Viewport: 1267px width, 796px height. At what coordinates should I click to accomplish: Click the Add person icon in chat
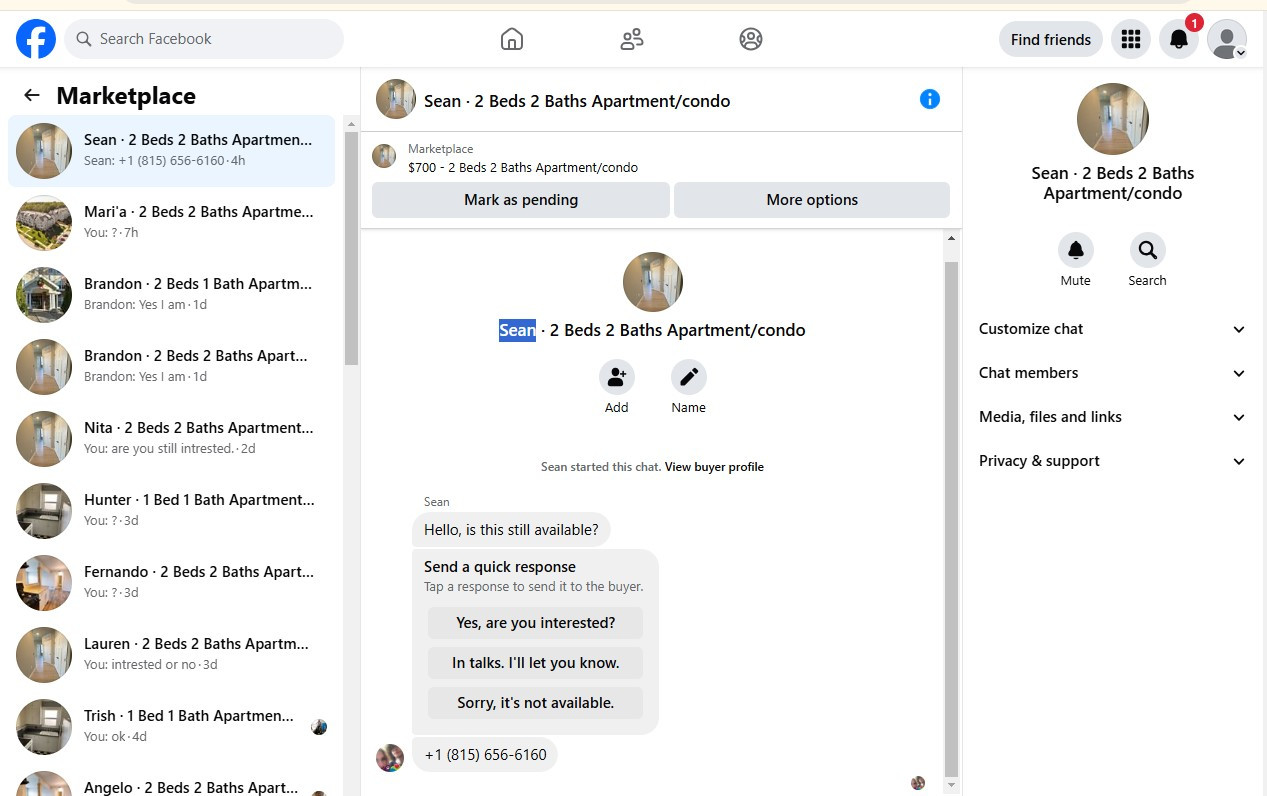[617, 377]
